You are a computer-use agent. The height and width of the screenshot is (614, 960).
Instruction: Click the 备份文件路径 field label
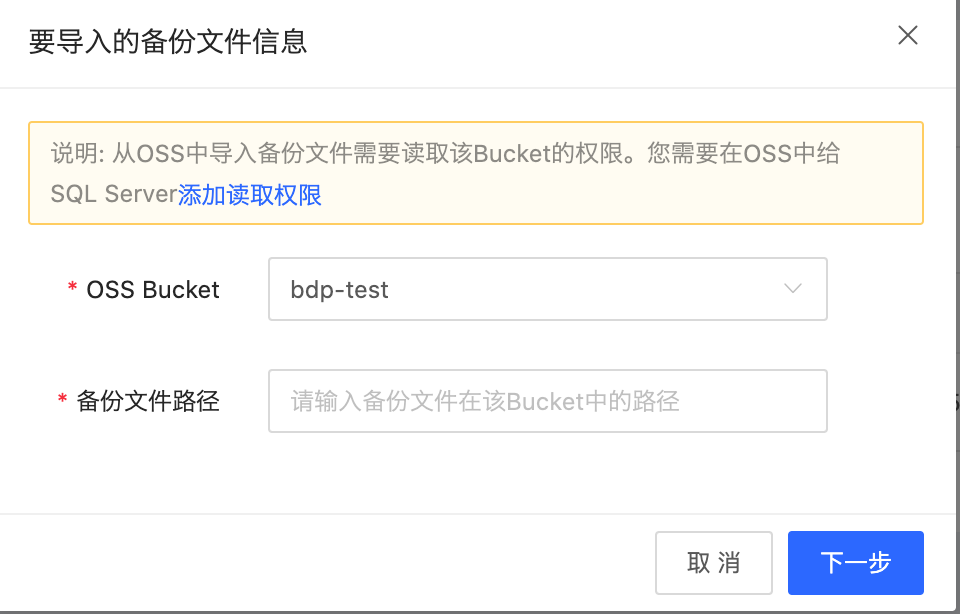click(148, 401)
